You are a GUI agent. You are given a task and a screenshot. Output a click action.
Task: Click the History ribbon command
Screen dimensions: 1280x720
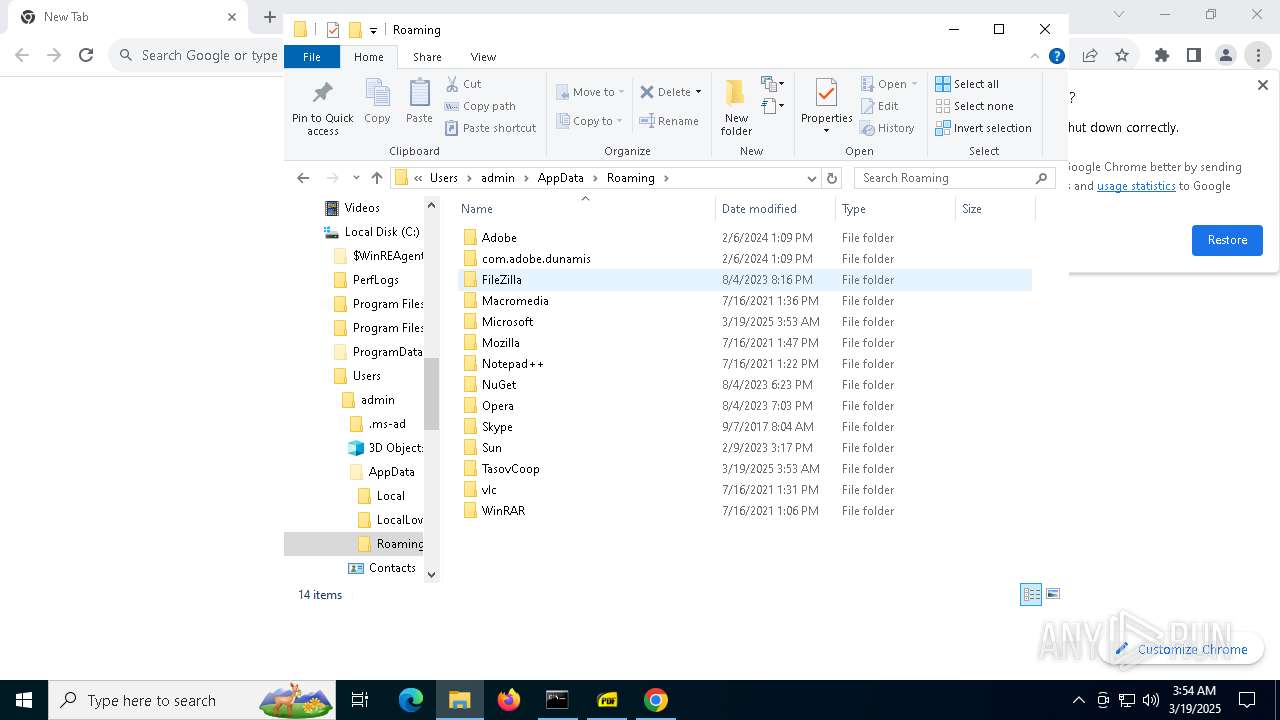pos(887,128)
